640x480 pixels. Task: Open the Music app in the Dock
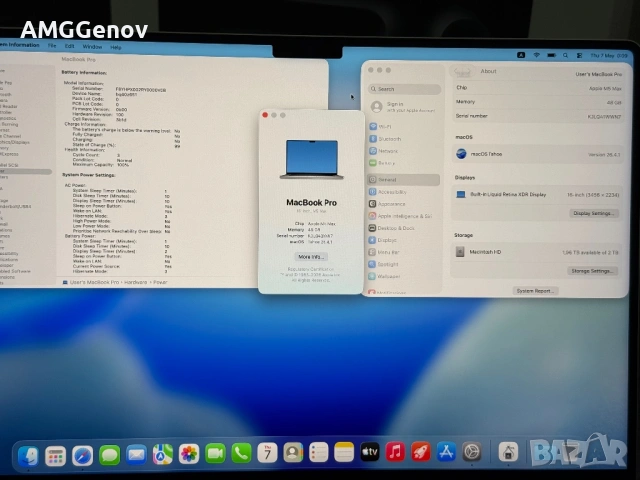(395, 452)
